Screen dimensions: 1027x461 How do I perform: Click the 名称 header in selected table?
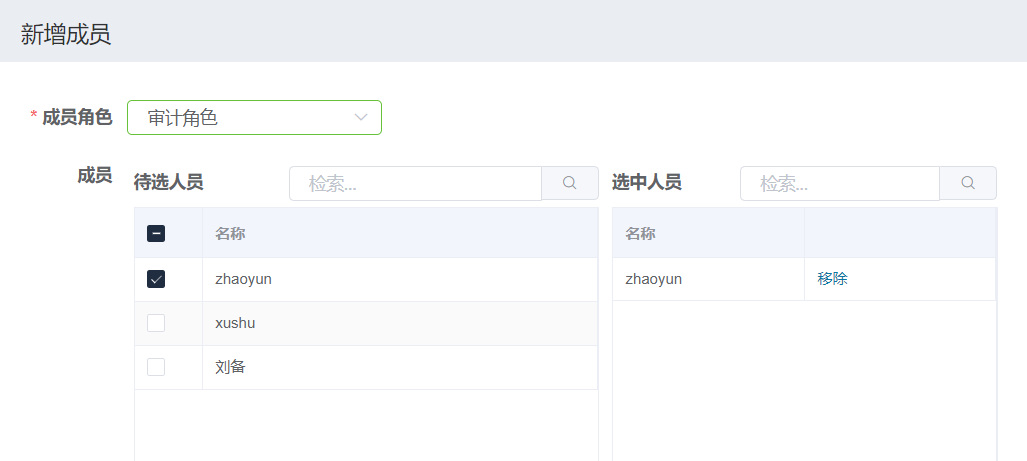640,234
